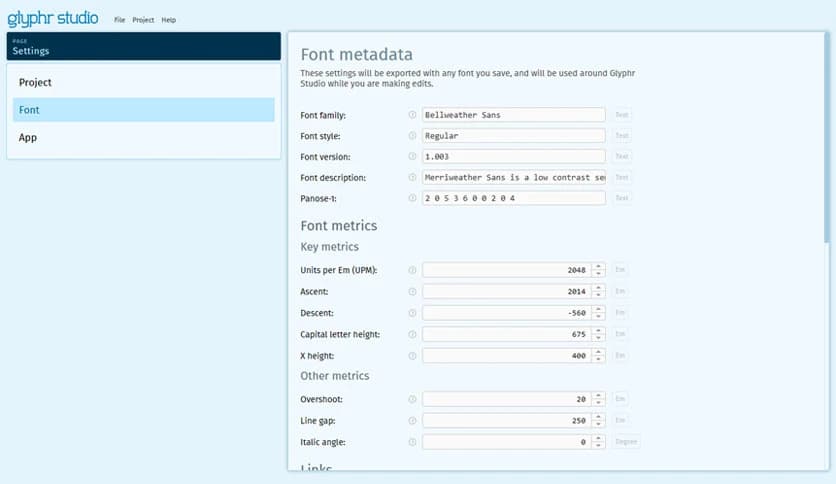
Task: Click info icon beside Font version
Action: (412, 156)
